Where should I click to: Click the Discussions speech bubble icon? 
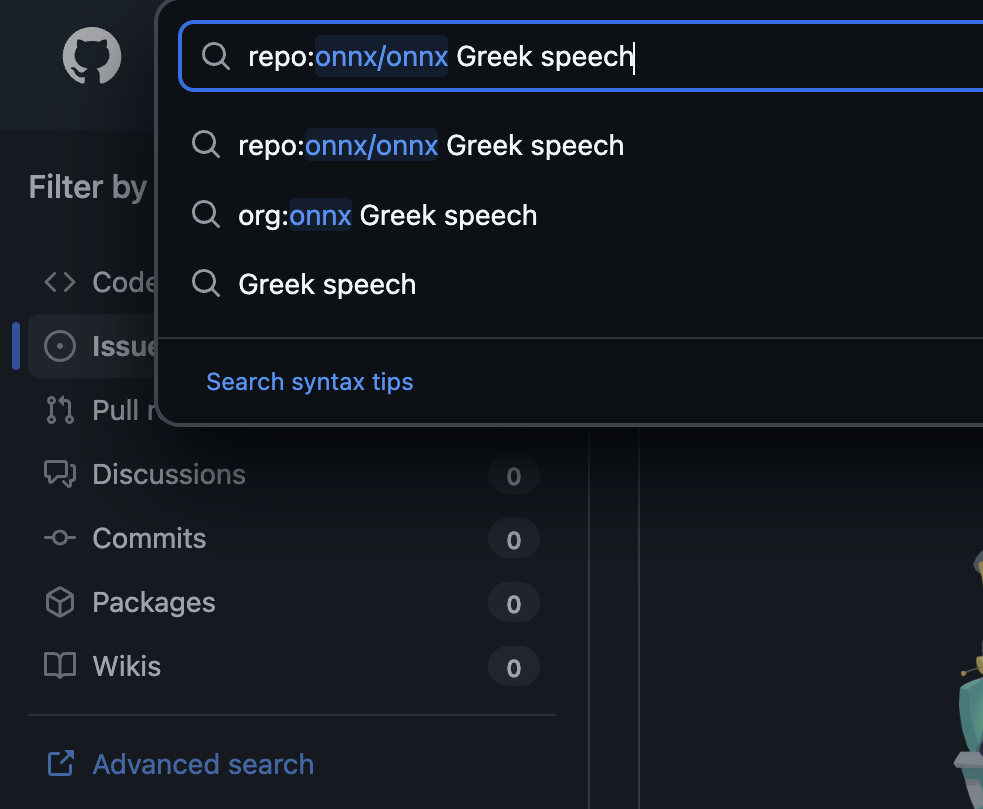60,474
